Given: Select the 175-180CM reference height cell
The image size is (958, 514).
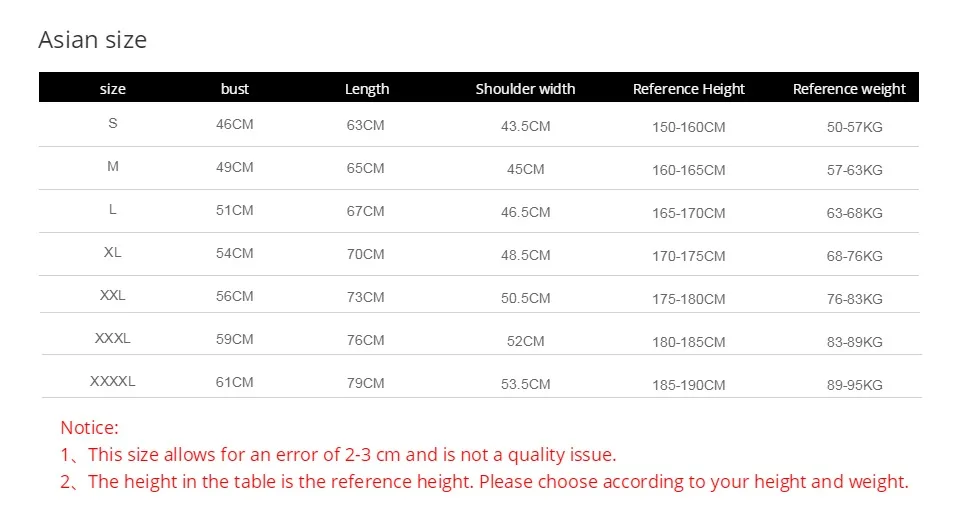Looking at the screenshot, I should coord(689,299).
